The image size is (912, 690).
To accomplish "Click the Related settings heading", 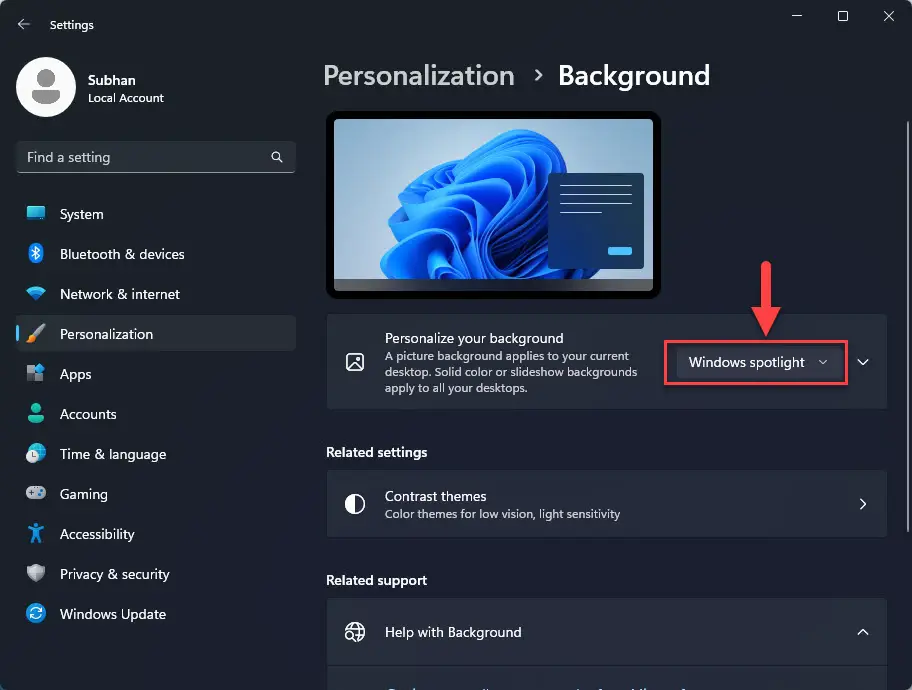I will click(376, 452).
